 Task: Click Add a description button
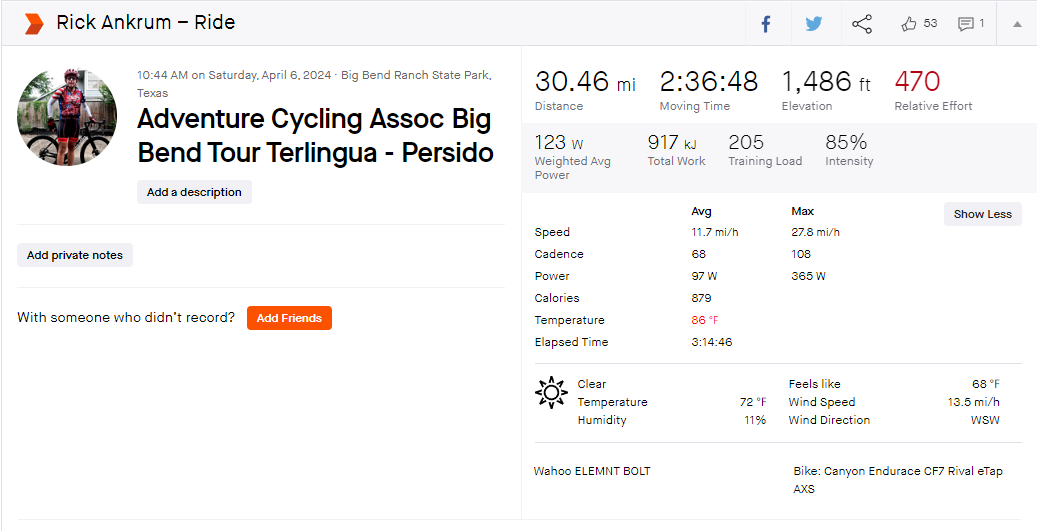tap(194, 192)
